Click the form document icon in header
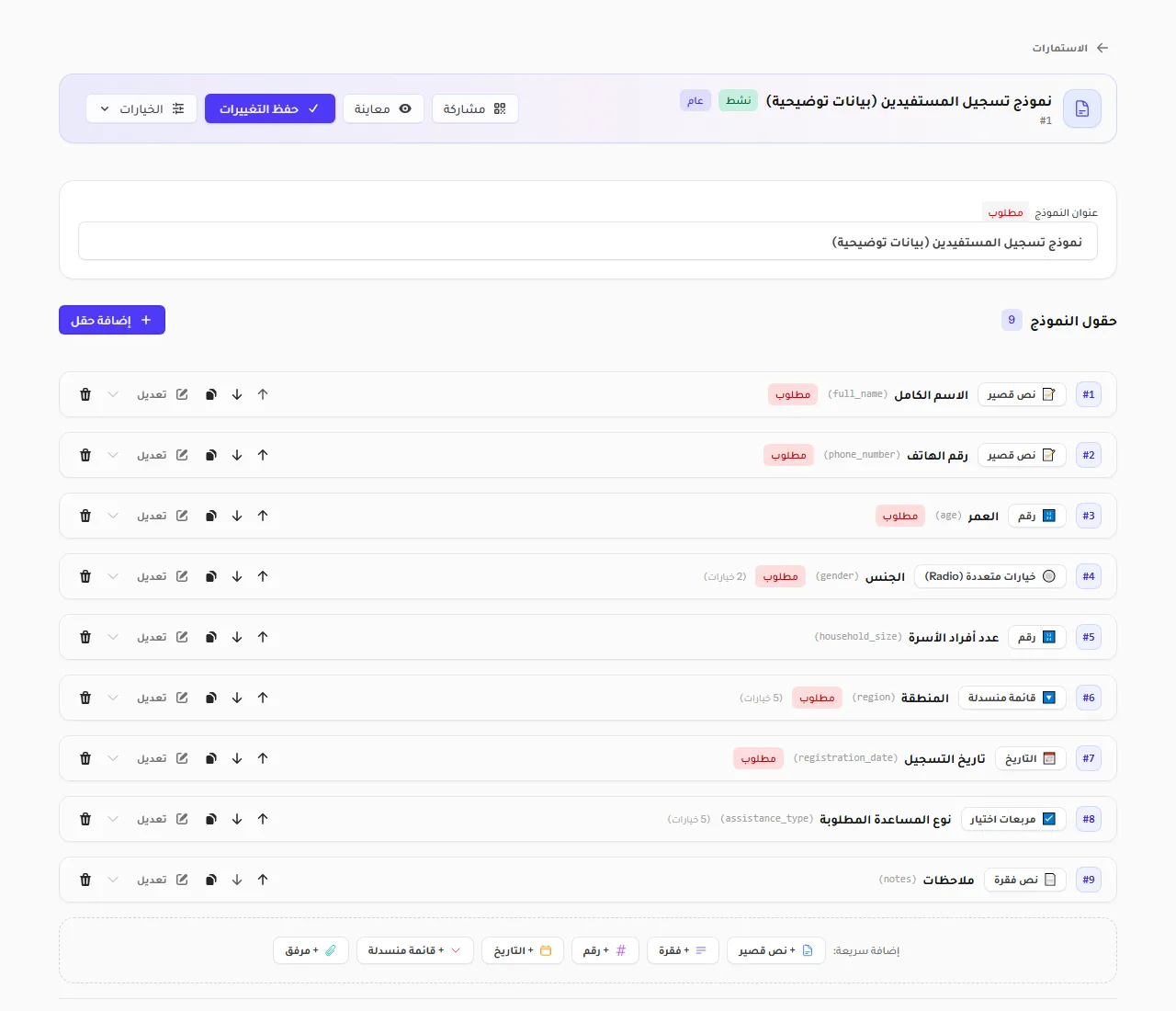Viewport: 1176px width, 1011px height. (1082, 108)
